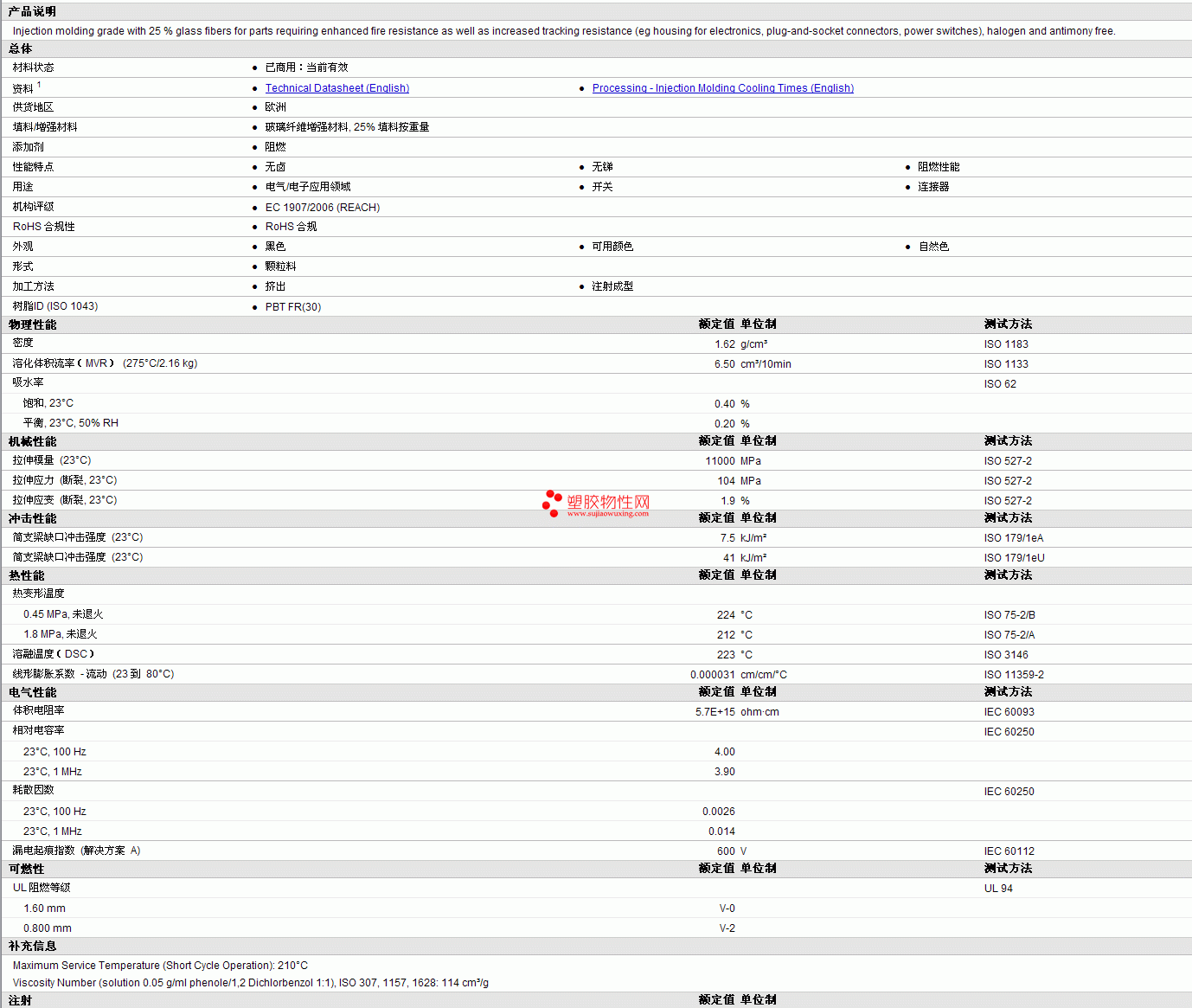Select the MVR value '6.50'
Screen dimensions: 1192x1008
click(x=725, y=364)
